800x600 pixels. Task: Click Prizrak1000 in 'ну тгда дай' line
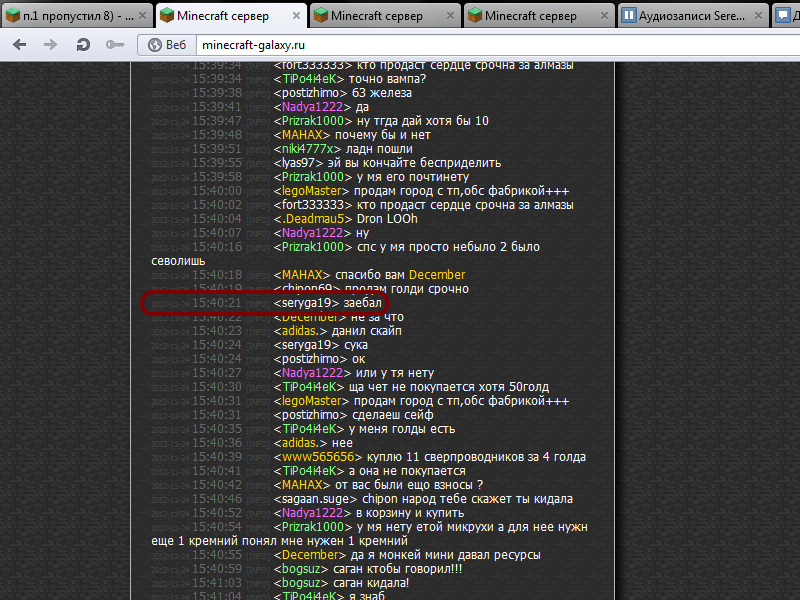click(x=313, y=121)
